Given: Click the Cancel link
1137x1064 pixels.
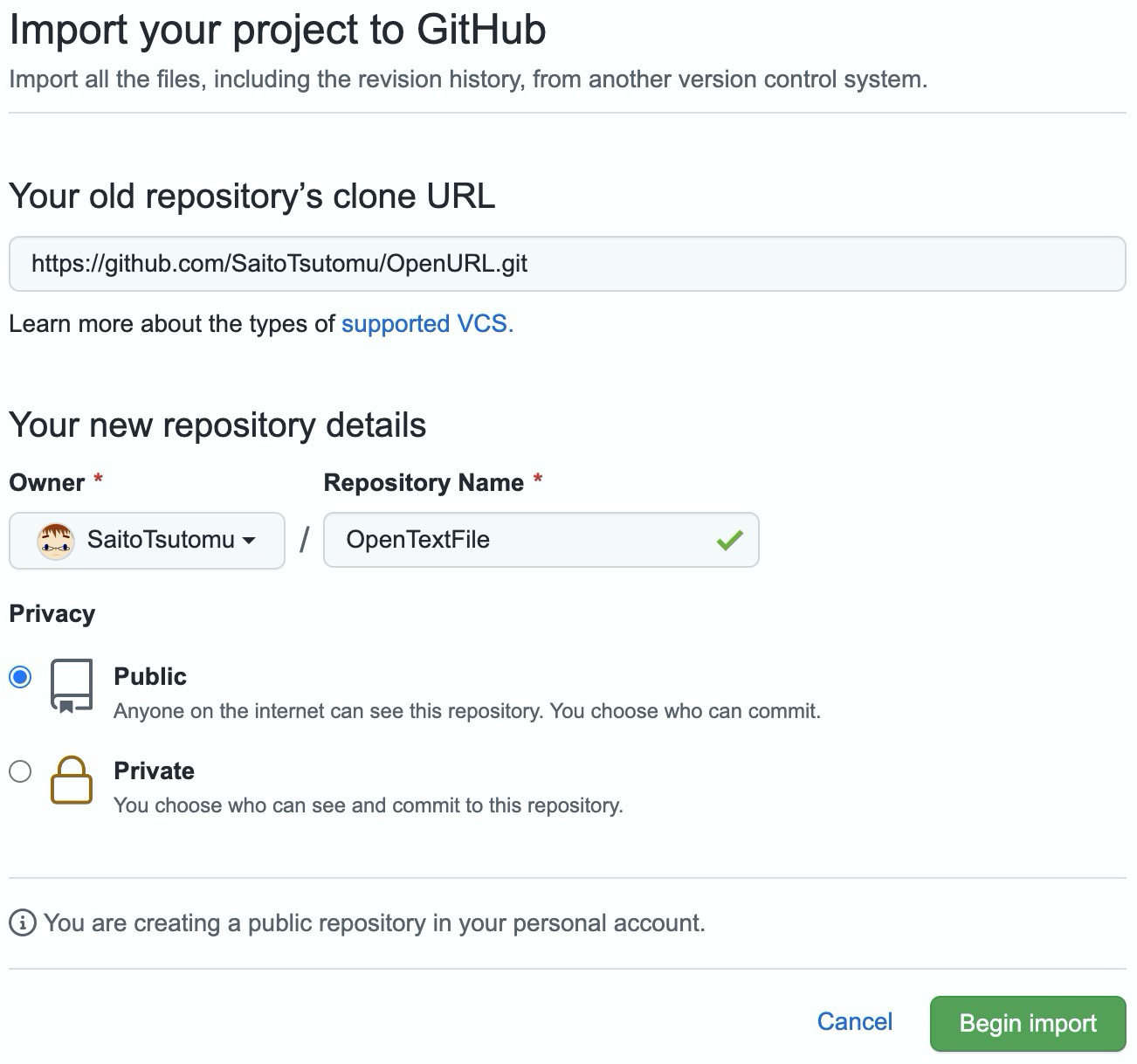Looking at the screenshot, I should pyautogui.click(x=854, y=1022).
